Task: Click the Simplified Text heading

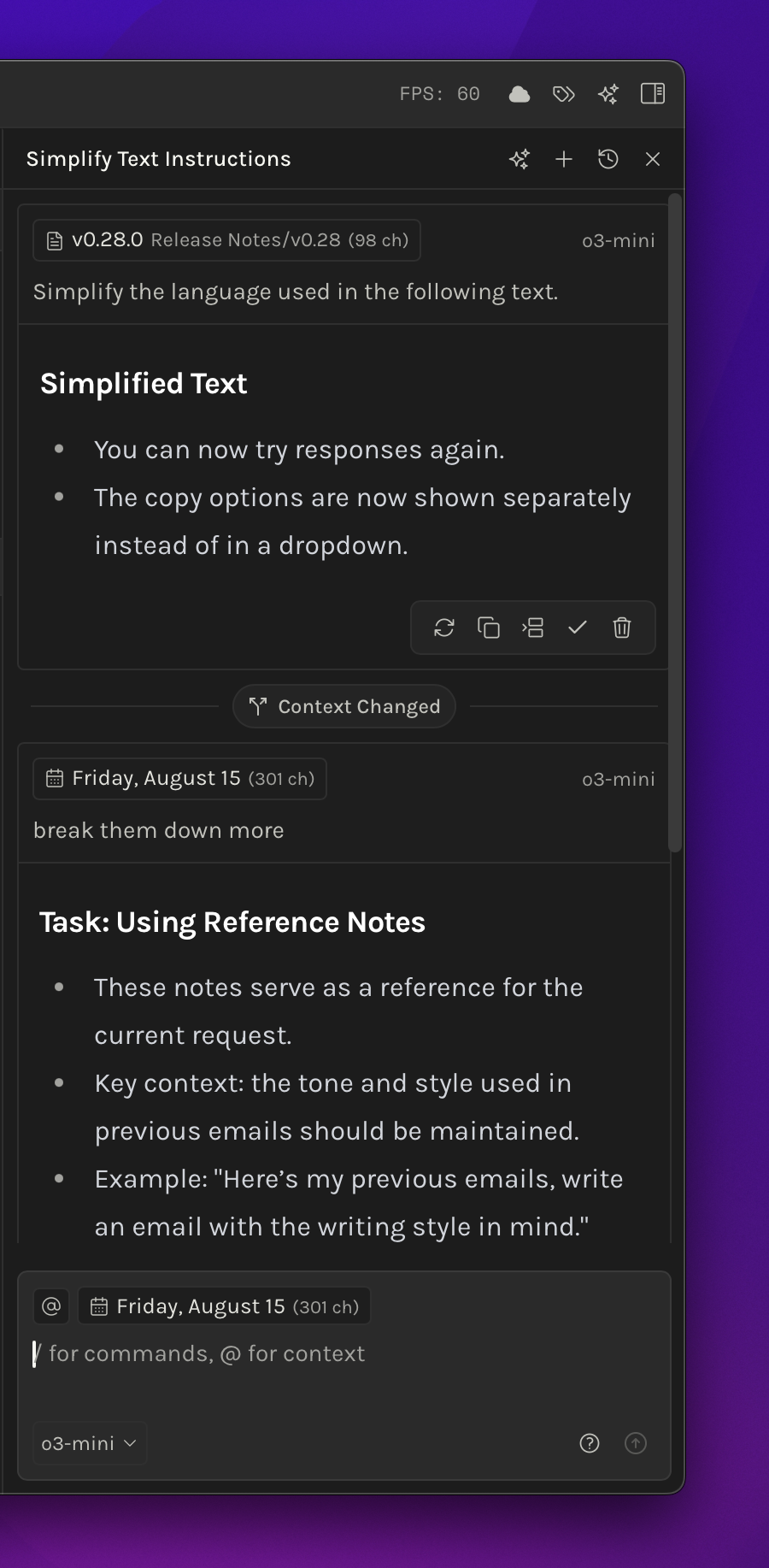Action: click(x=144, y=384)
